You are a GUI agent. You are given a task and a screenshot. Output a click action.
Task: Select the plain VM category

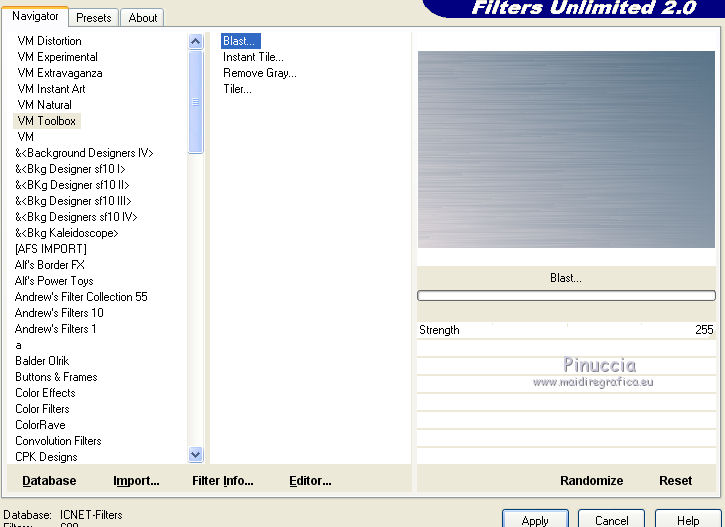click(25, 137)
